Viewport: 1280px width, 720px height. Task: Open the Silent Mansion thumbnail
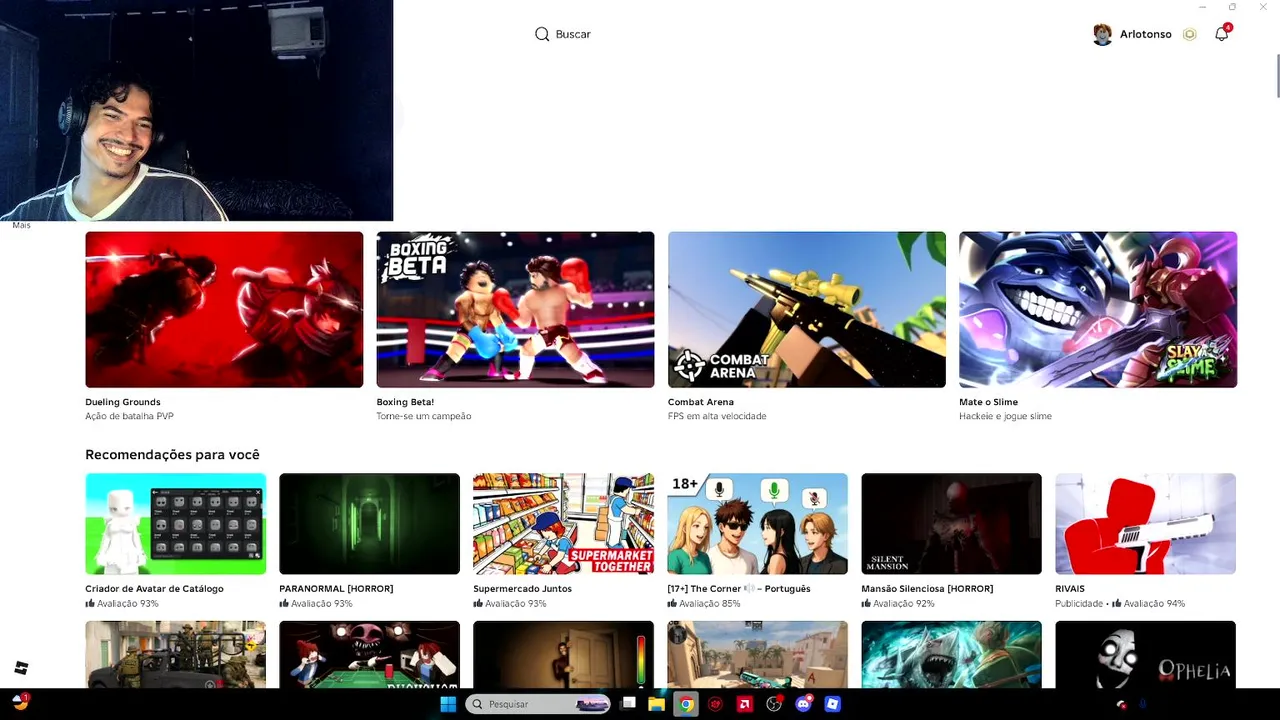951,524
